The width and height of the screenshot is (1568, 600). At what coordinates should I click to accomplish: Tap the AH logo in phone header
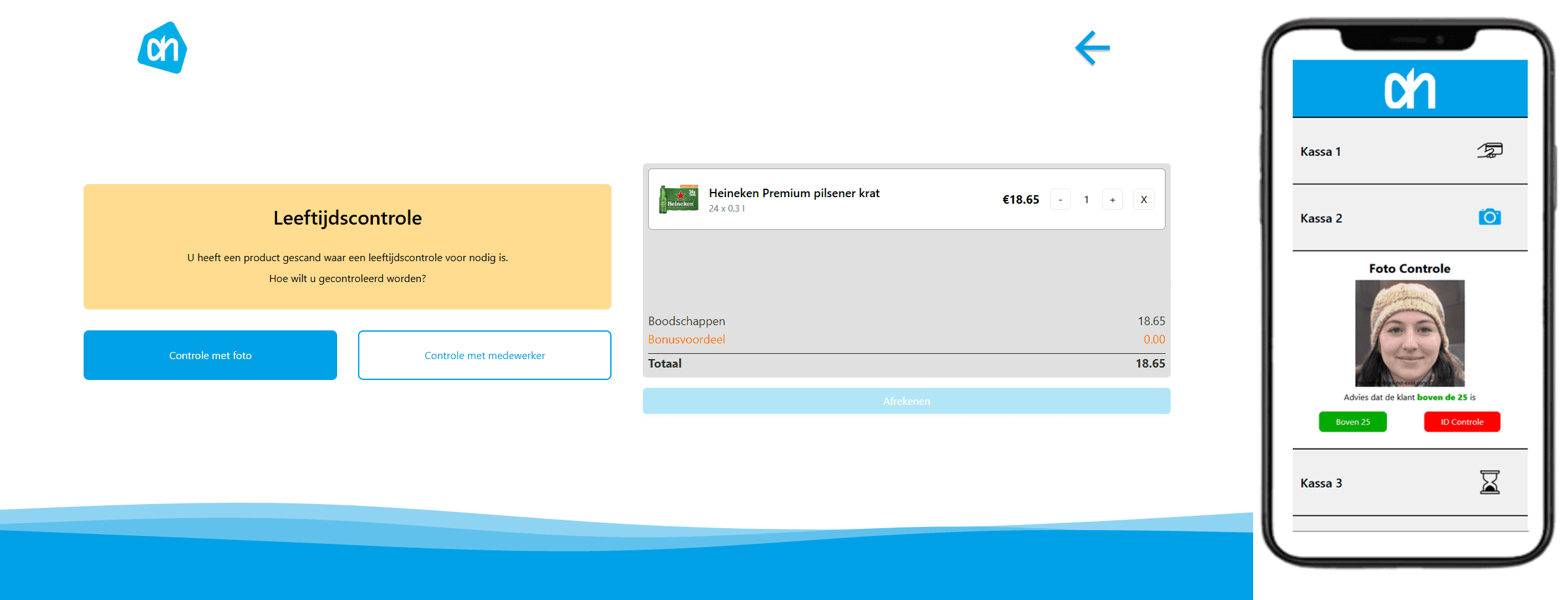(x=1409, y=89)
